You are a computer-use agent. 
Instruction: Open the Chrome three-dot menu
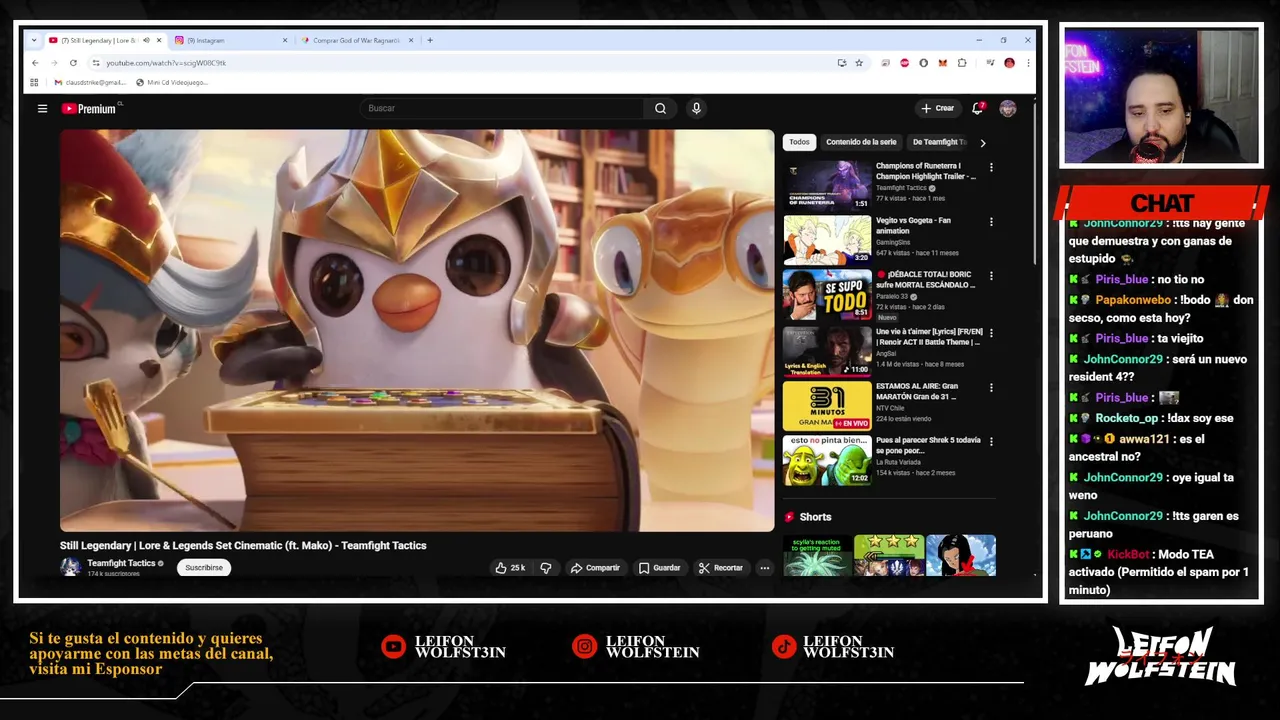click(1027, 63)
